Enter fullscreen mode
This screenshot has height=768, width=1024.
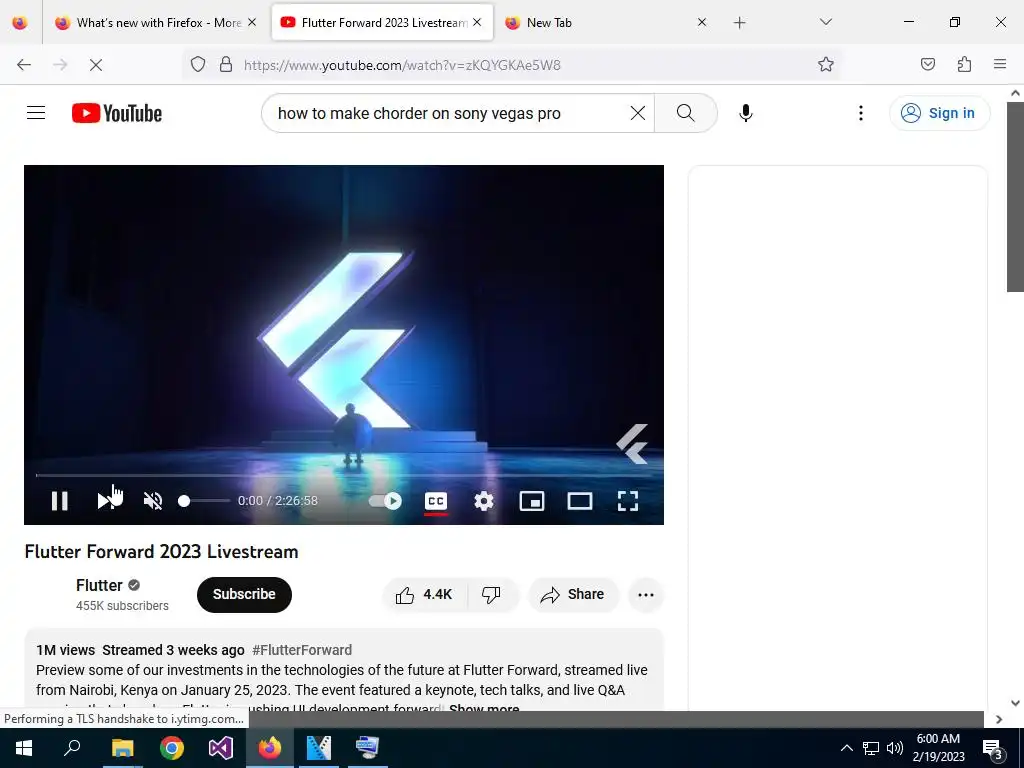pyautogui.click(x=628, y=501)
